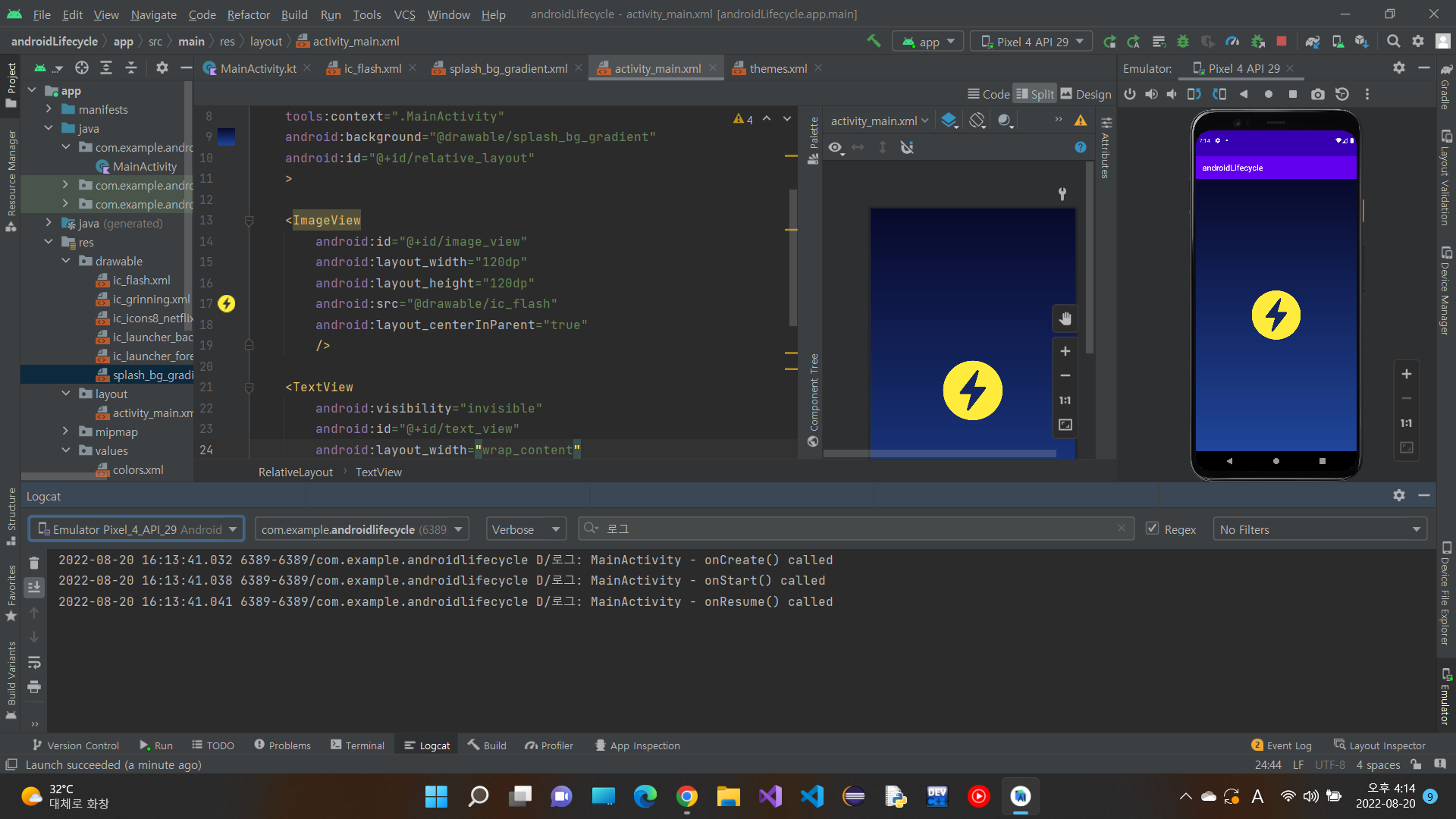Toggle design view options eye icon
The height and width of the screenshot is (819, 1456).
[836, 148]
